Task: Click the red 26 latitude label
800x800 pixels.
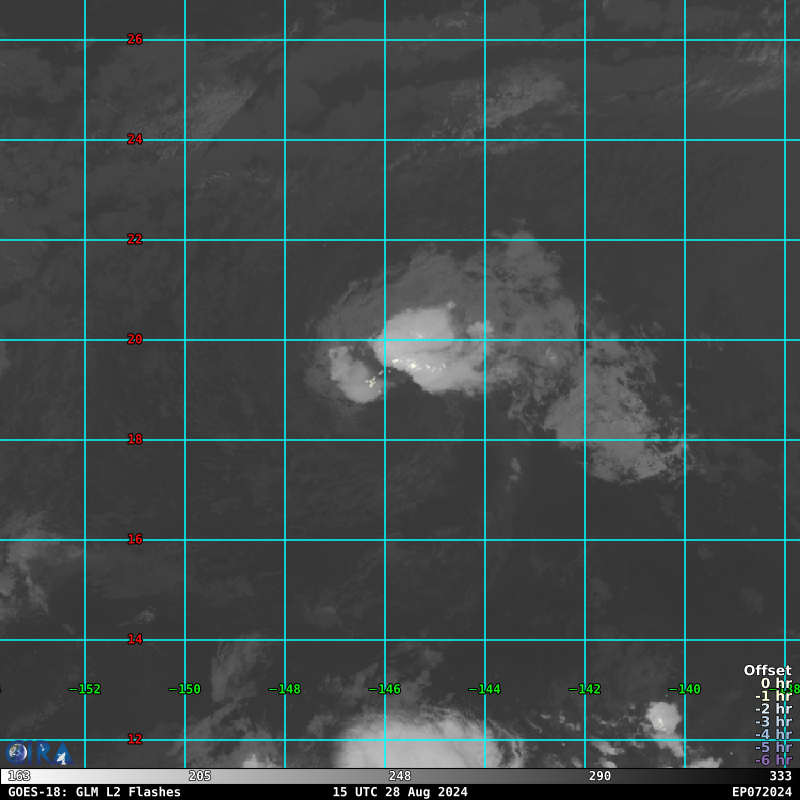Action: pos(135,39)
